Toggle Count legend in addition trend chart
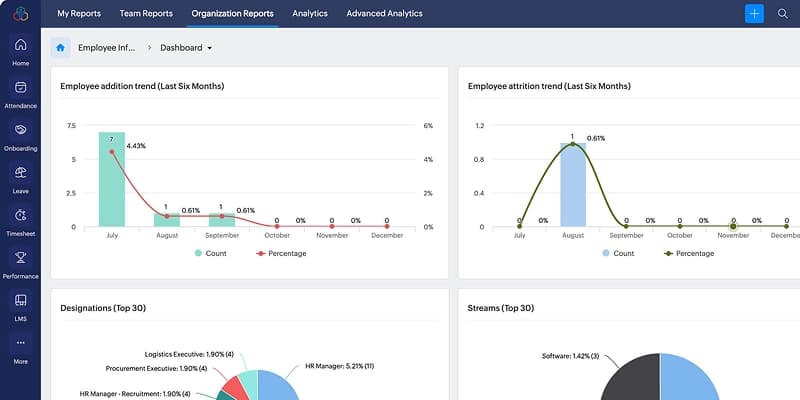 210,253
